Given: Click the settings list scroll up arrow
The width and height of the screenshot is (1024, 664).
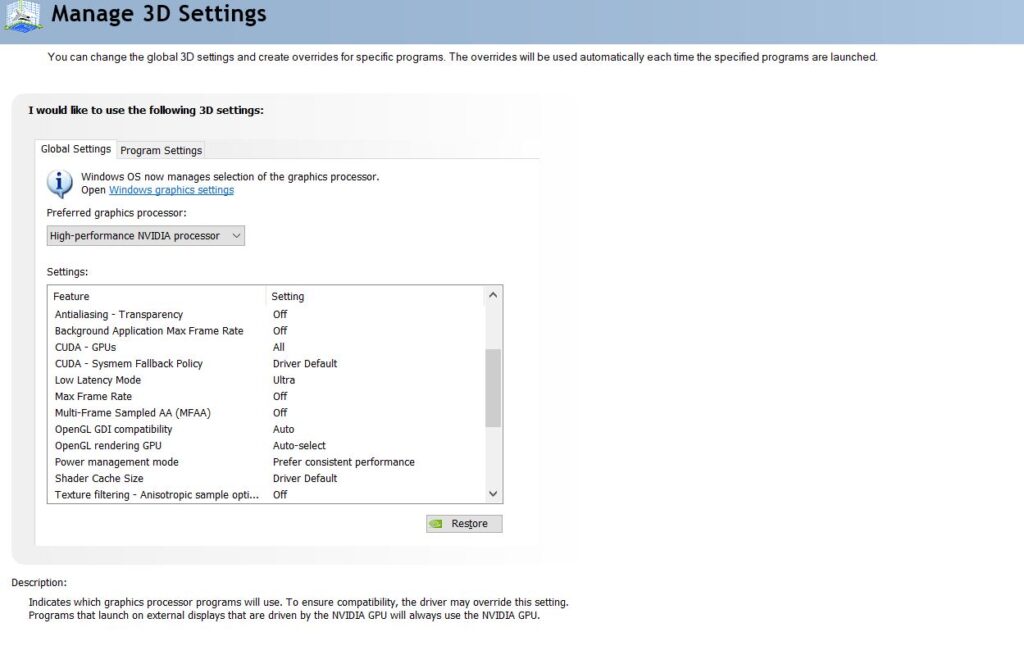Looking at the screenshot, I should (493, 295).
